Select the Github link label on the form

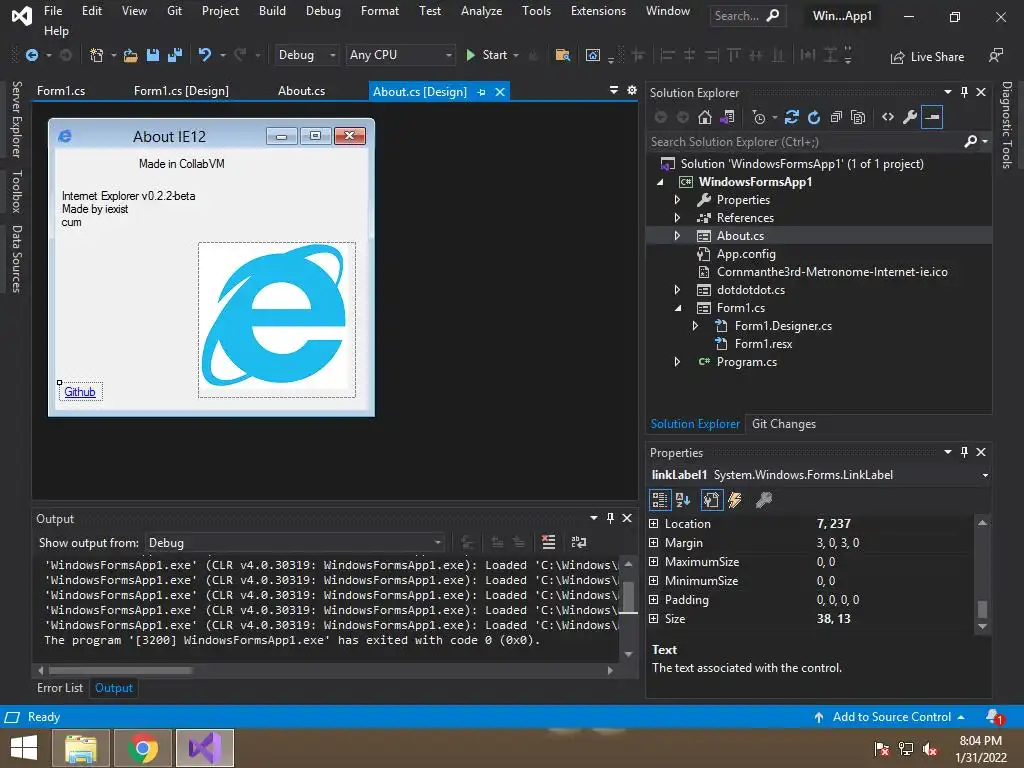(x=80, y=392)
